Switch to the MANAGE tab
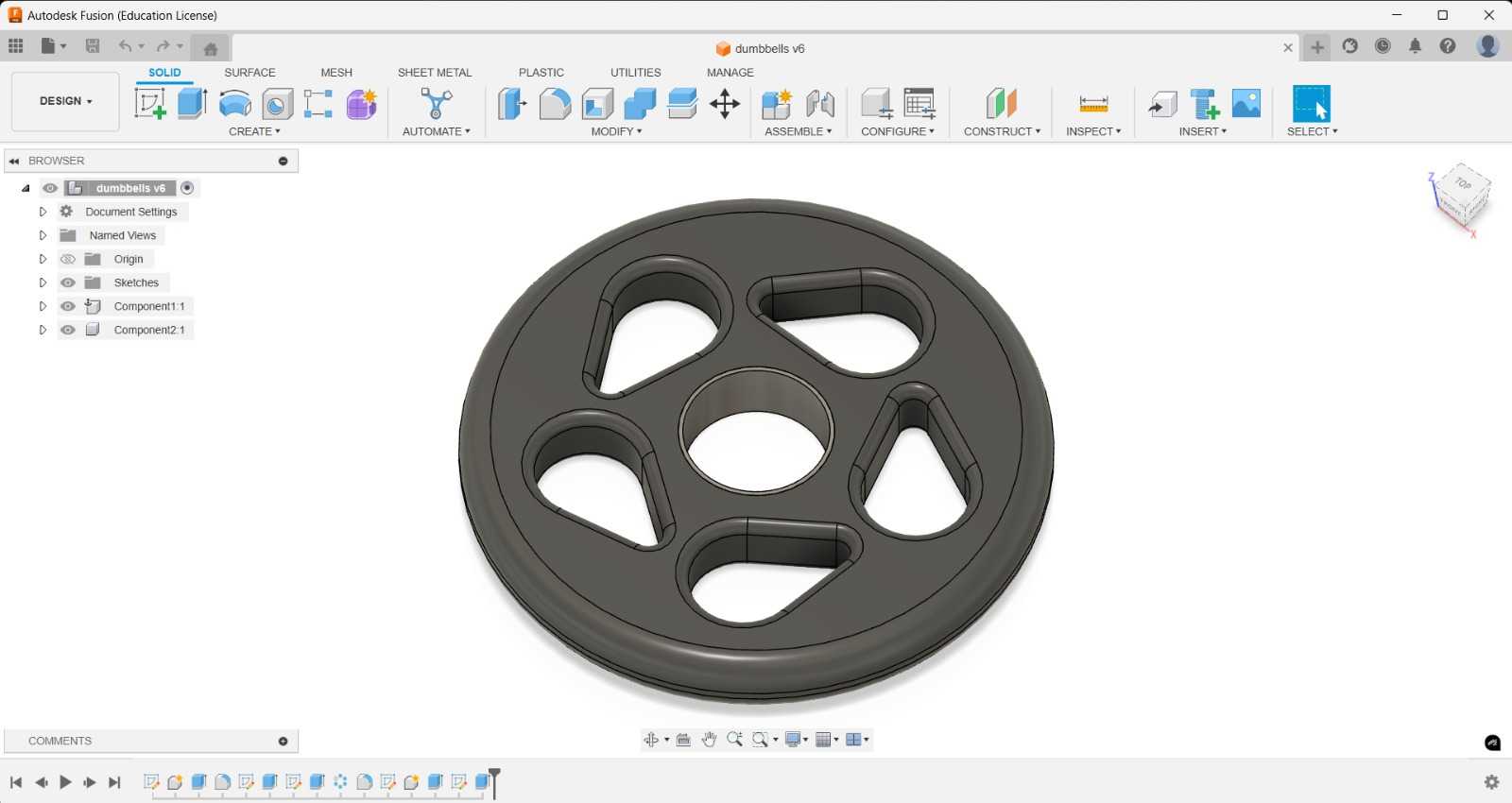The image size is (1512, 803). [x=730, y=73]
